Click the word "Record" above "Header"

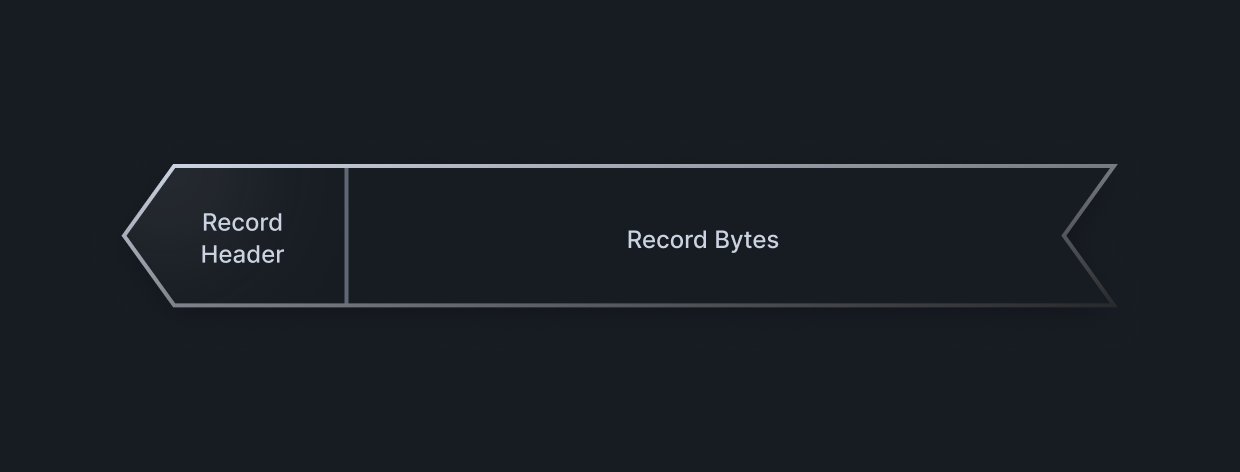pyautogui.click(x=242, y=222)
